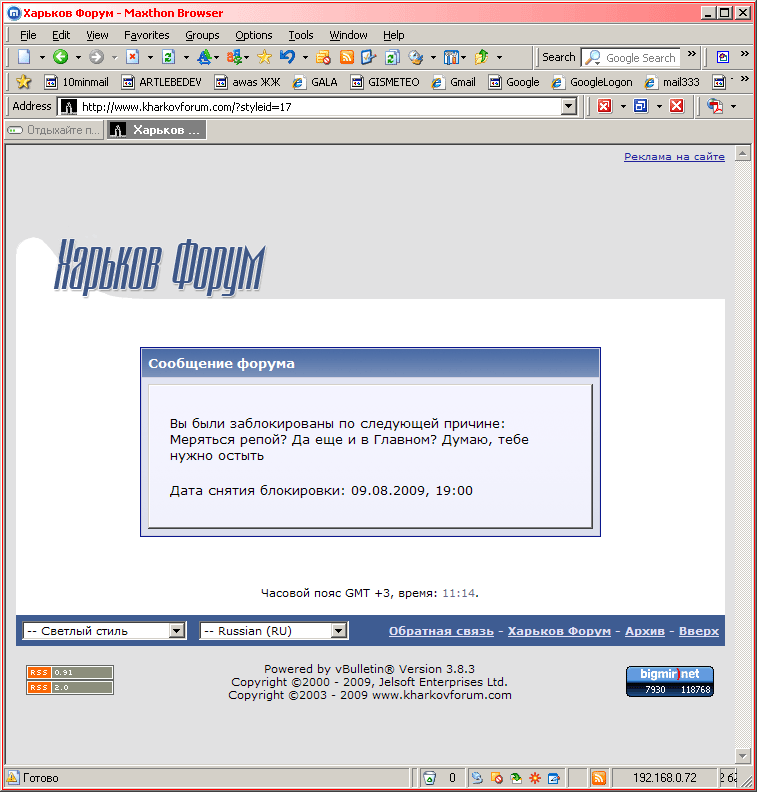Open the Favorites menu
Viewport: 757px width, 792px height.
[146, 35]
